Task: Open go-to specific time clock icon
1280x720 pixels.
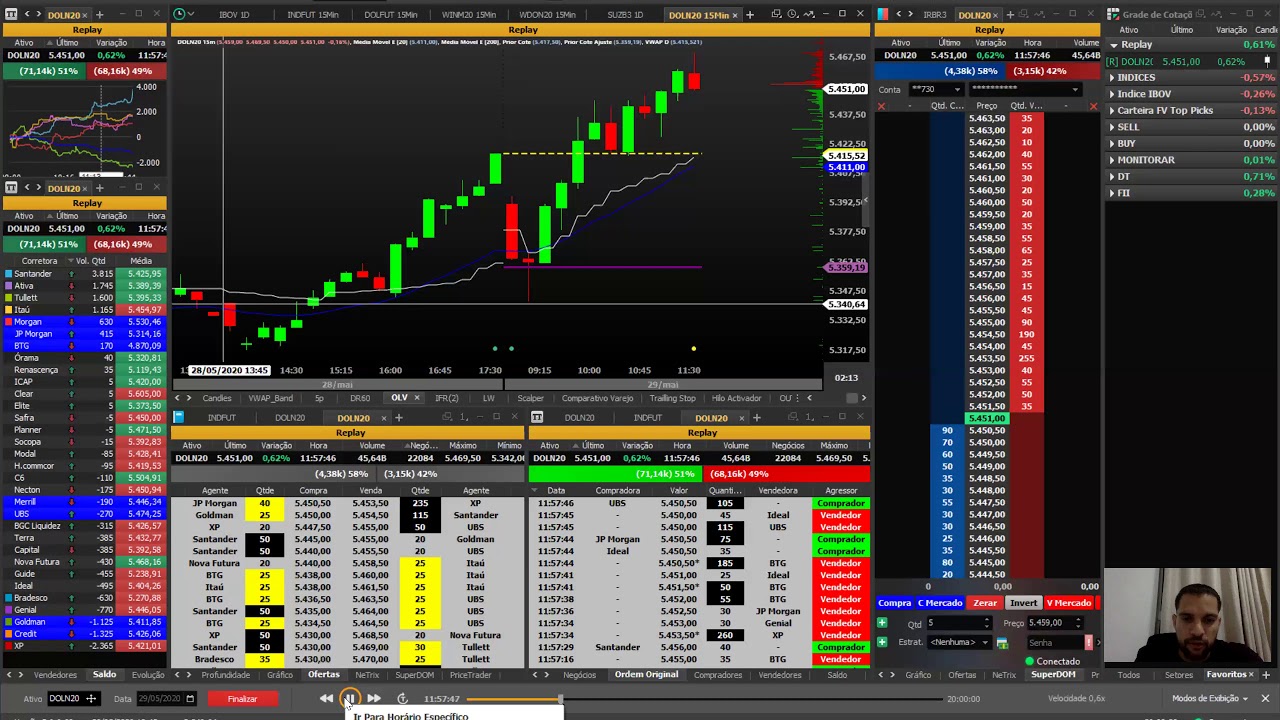Action: (402, 699)
